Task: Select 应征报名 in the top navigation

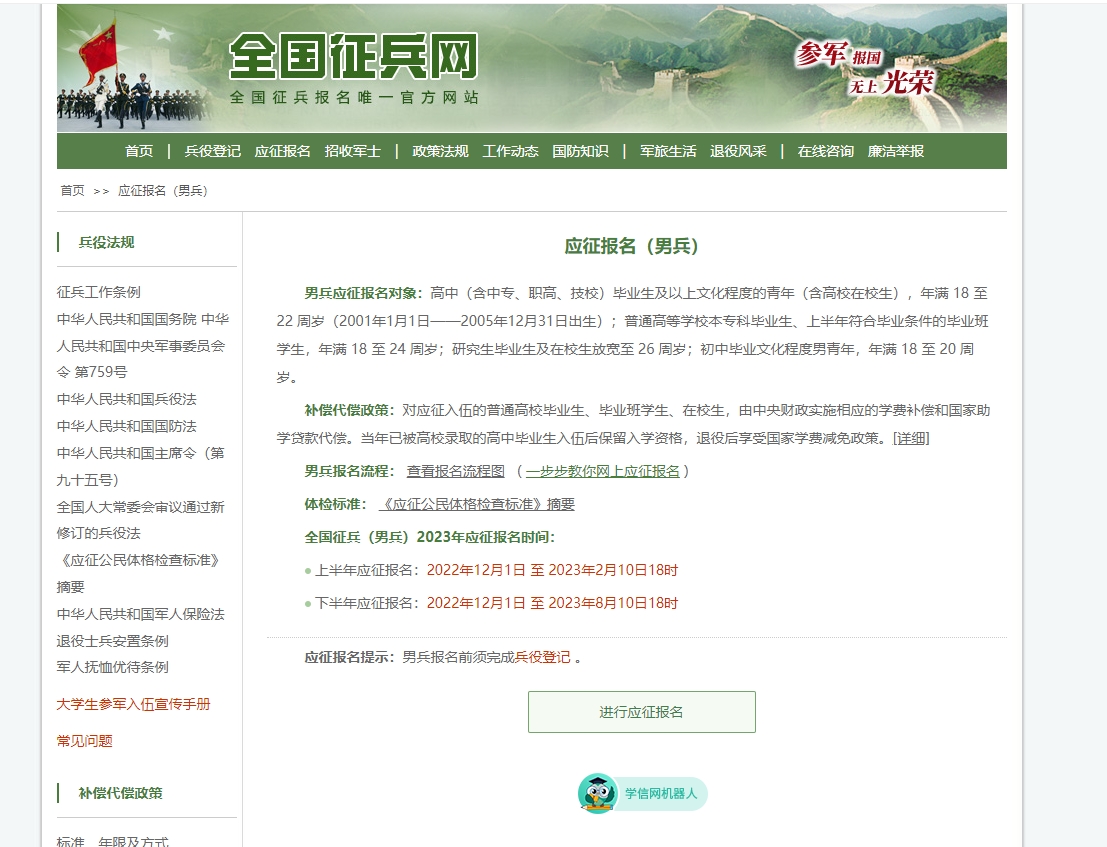Action: point(282,151)
